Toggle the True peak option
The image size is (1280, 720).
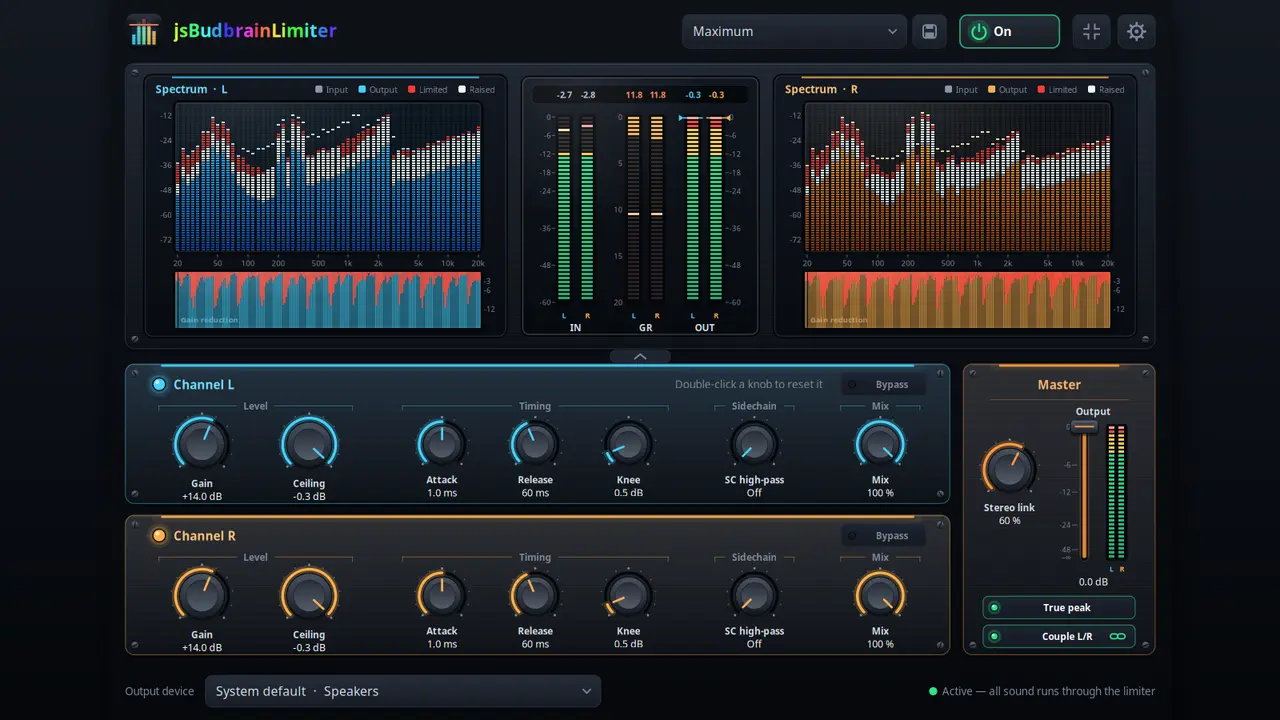[x=1059, y=608]
